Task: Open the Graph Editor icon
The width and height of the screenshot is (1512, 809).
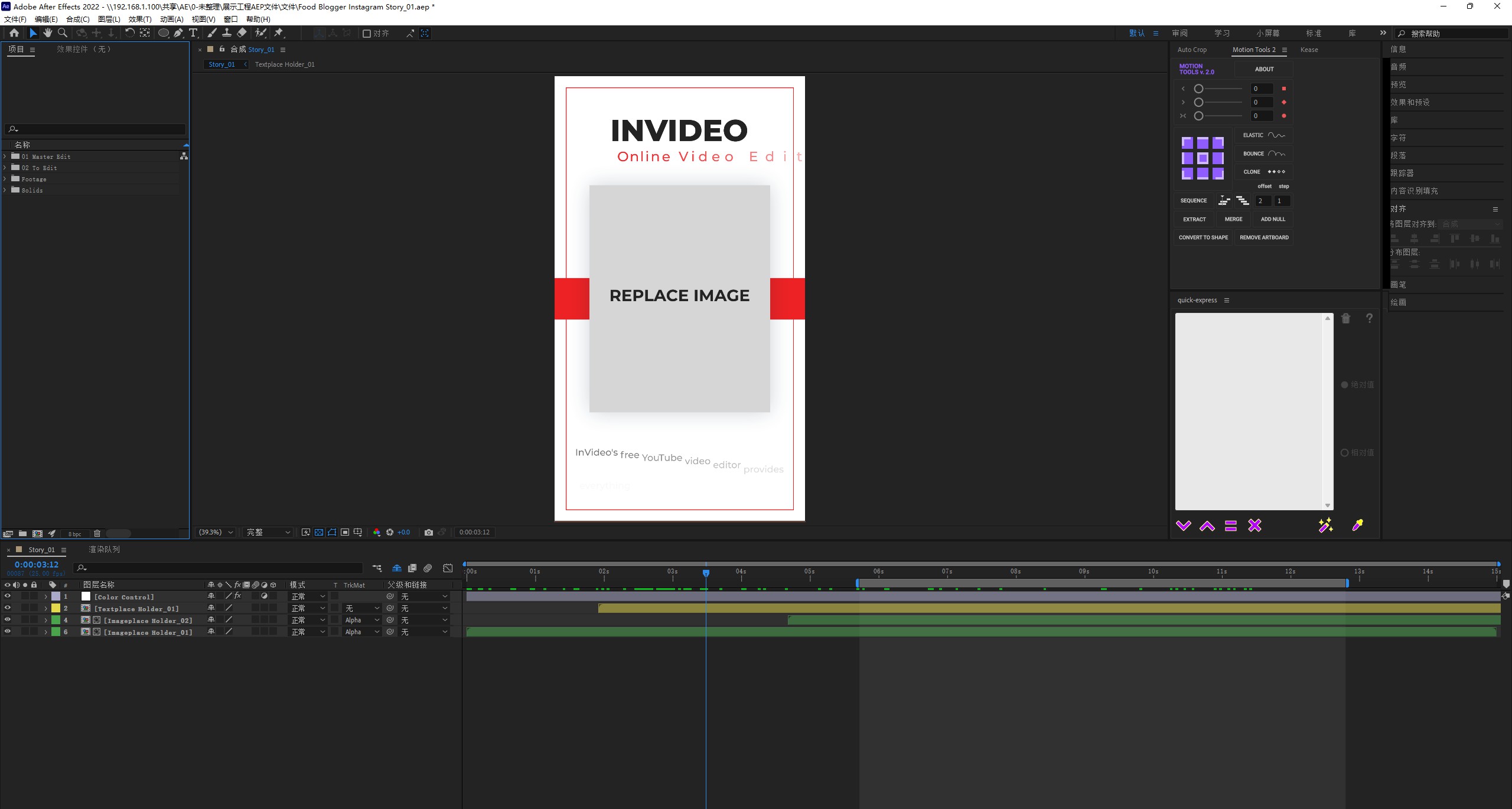Action: tap(448, 568)
